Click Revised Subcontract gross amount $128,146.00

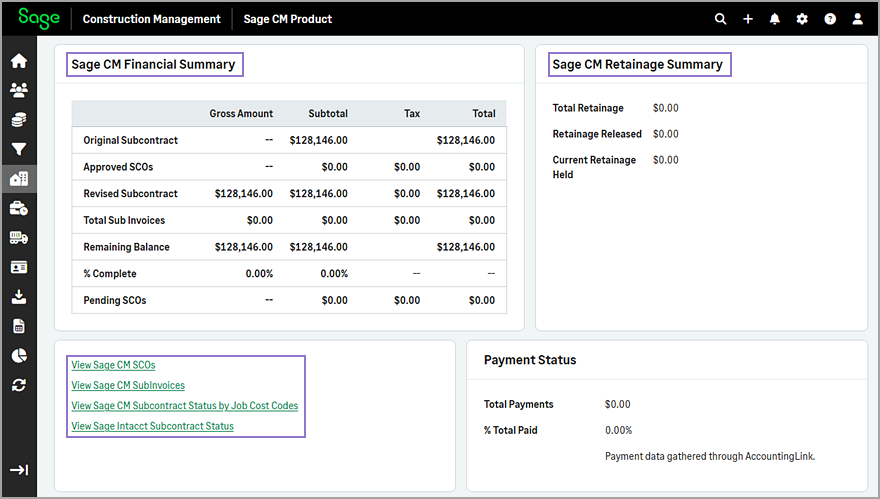pos(244,194)
